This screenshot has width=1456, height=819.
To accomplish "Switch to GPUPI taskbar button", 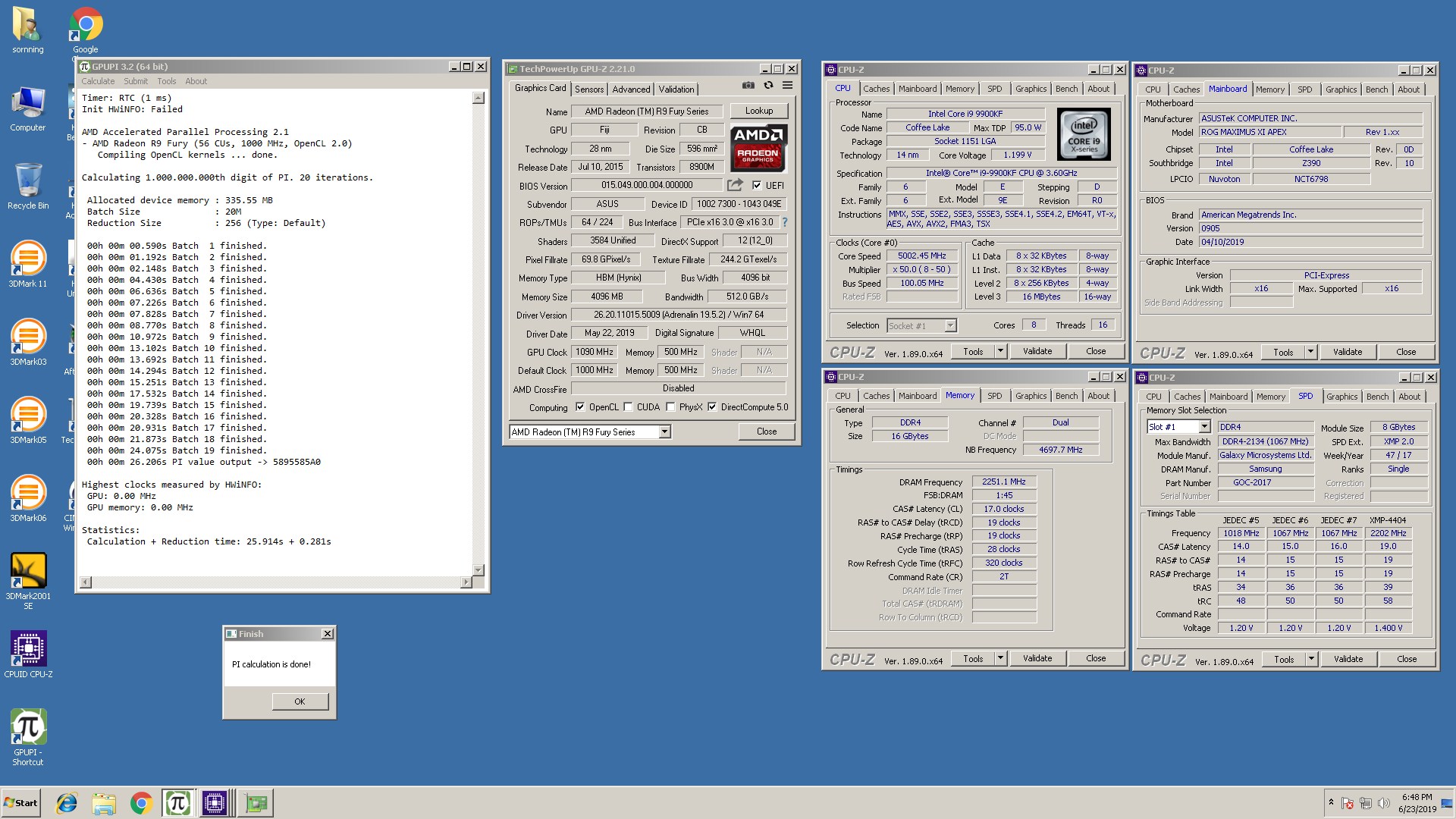I will tap(177, 803).
